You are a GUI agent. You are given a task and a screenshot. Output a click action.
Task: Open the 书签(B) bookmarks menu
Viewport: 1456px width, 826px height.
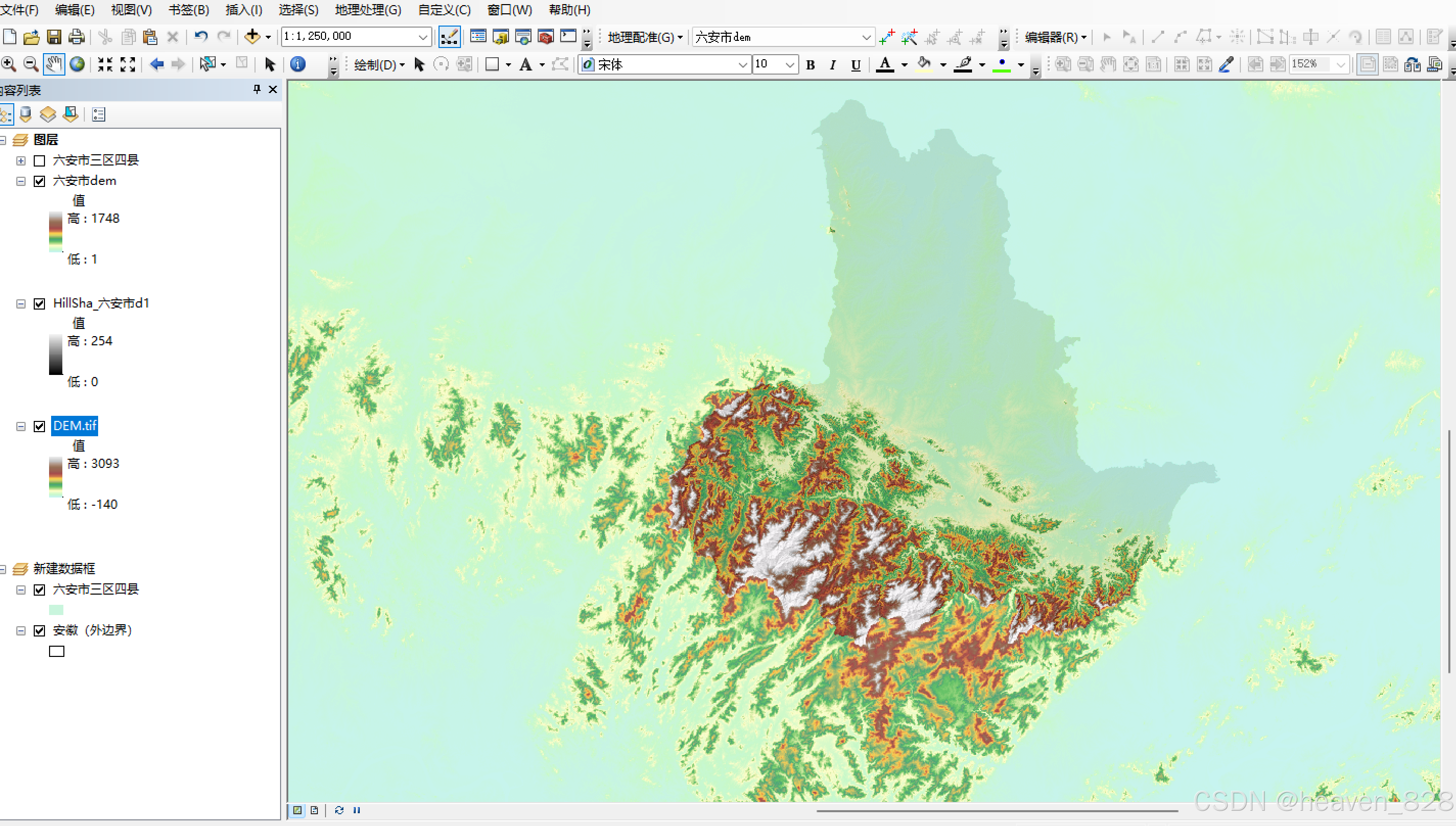click(x=189, y=10)
